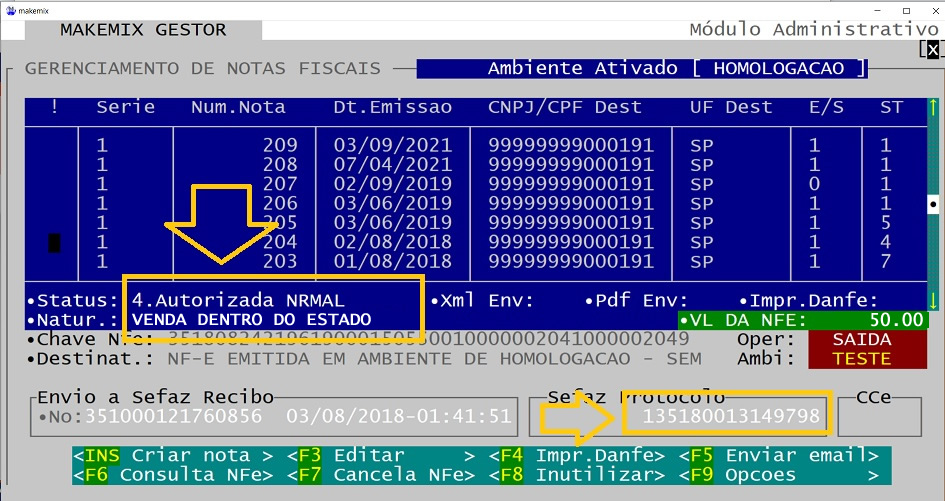945x501 pixels.
Task: Click VENDA DENTRO DO ESTADO text
Action: click(251, 320)
